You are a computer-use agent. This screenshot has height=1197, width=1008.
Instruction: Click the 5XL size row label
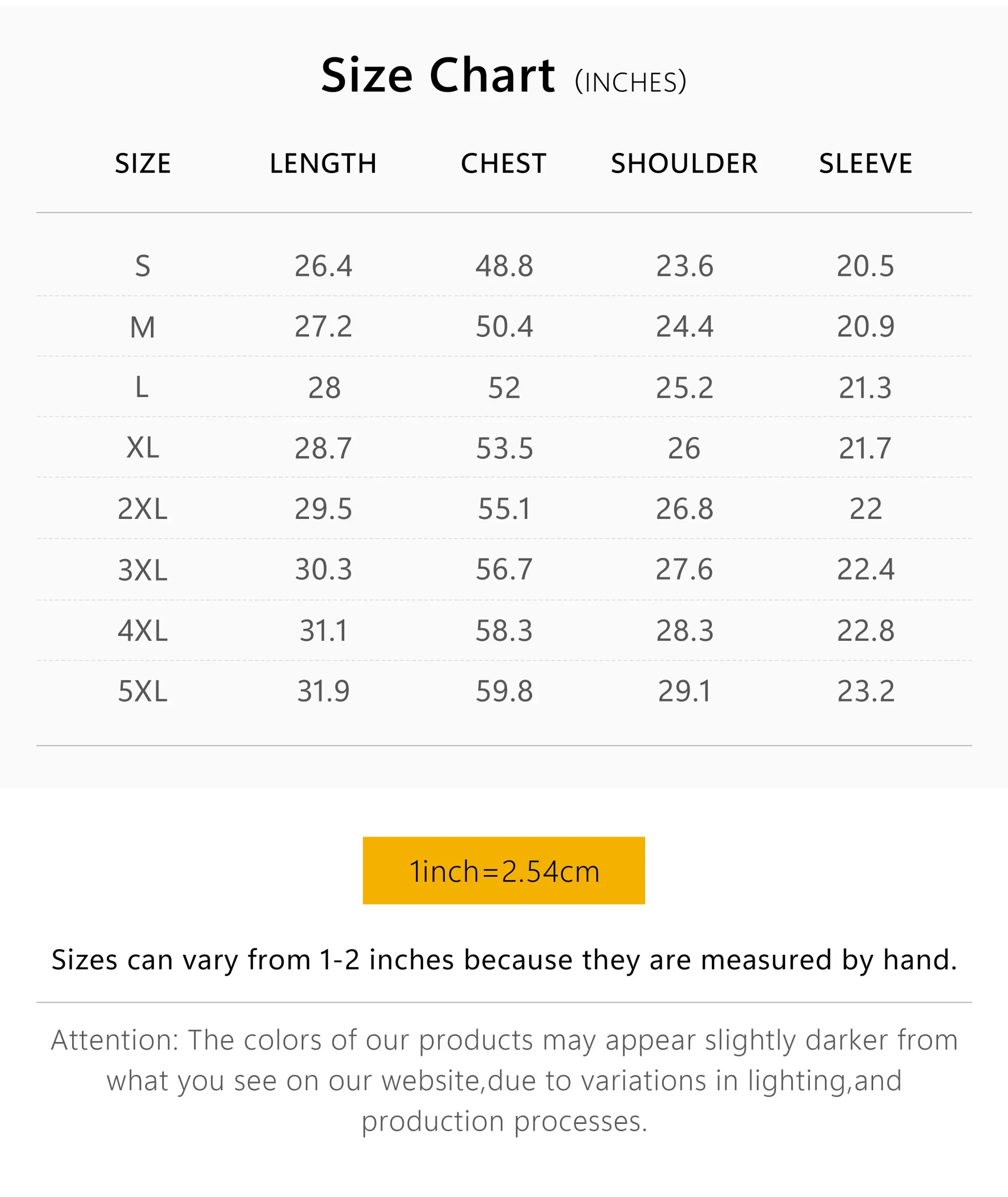pos(143,692)
